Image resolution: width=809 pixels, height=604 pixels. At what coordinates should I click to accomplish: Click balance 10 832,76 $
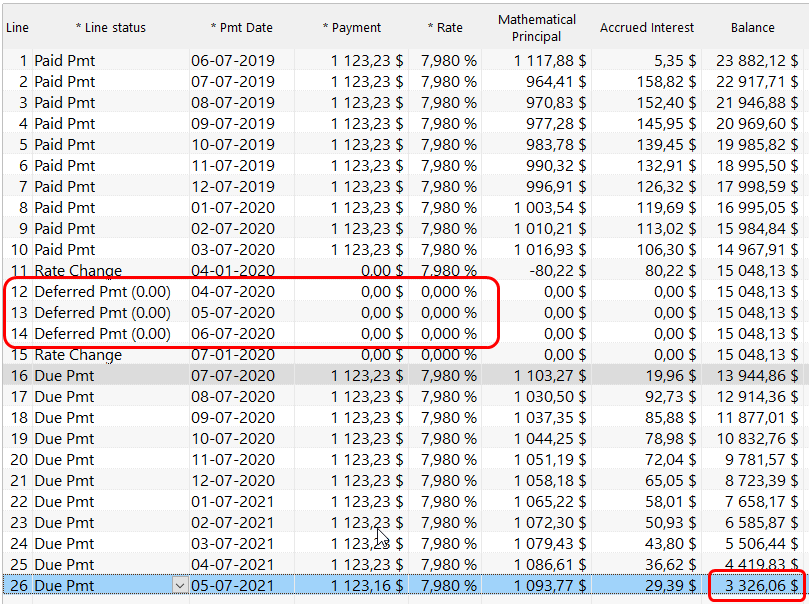pos(757,439)
